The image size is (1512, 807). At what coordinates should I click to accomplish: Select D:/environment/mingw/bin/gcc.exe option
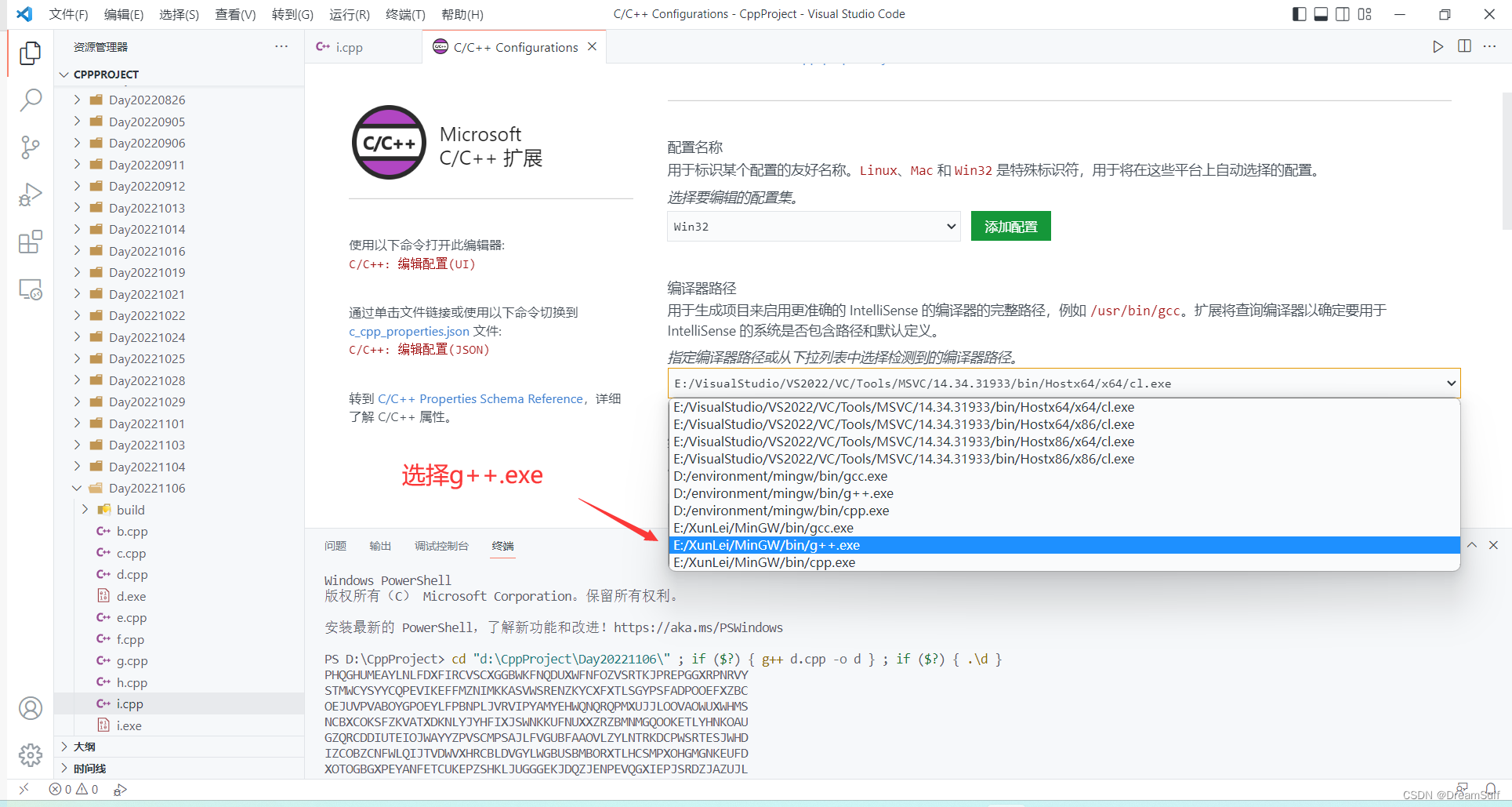point(1064,476)
